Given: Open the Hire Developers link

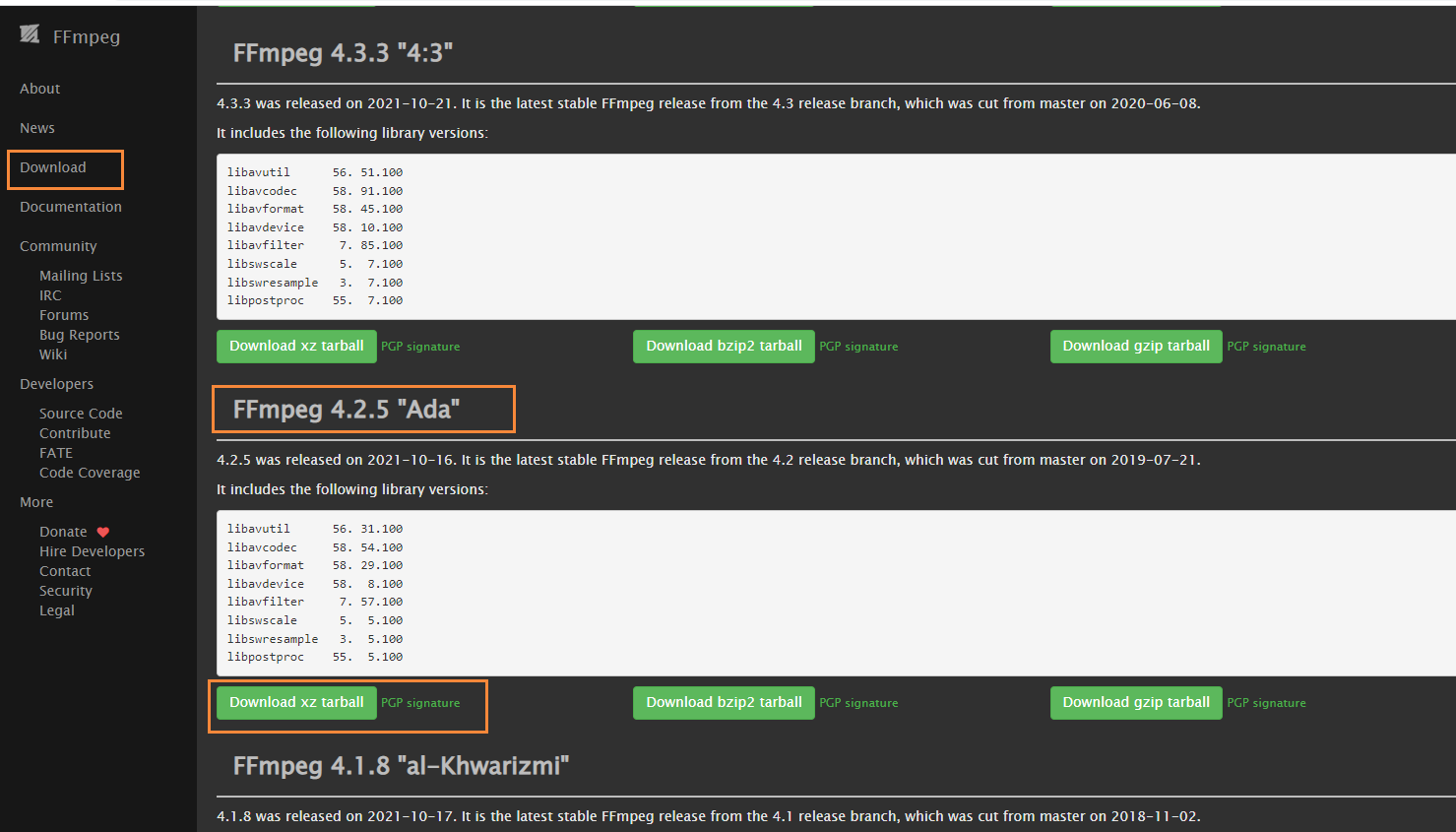Looking at the screenshot, I should pos(92,551).
